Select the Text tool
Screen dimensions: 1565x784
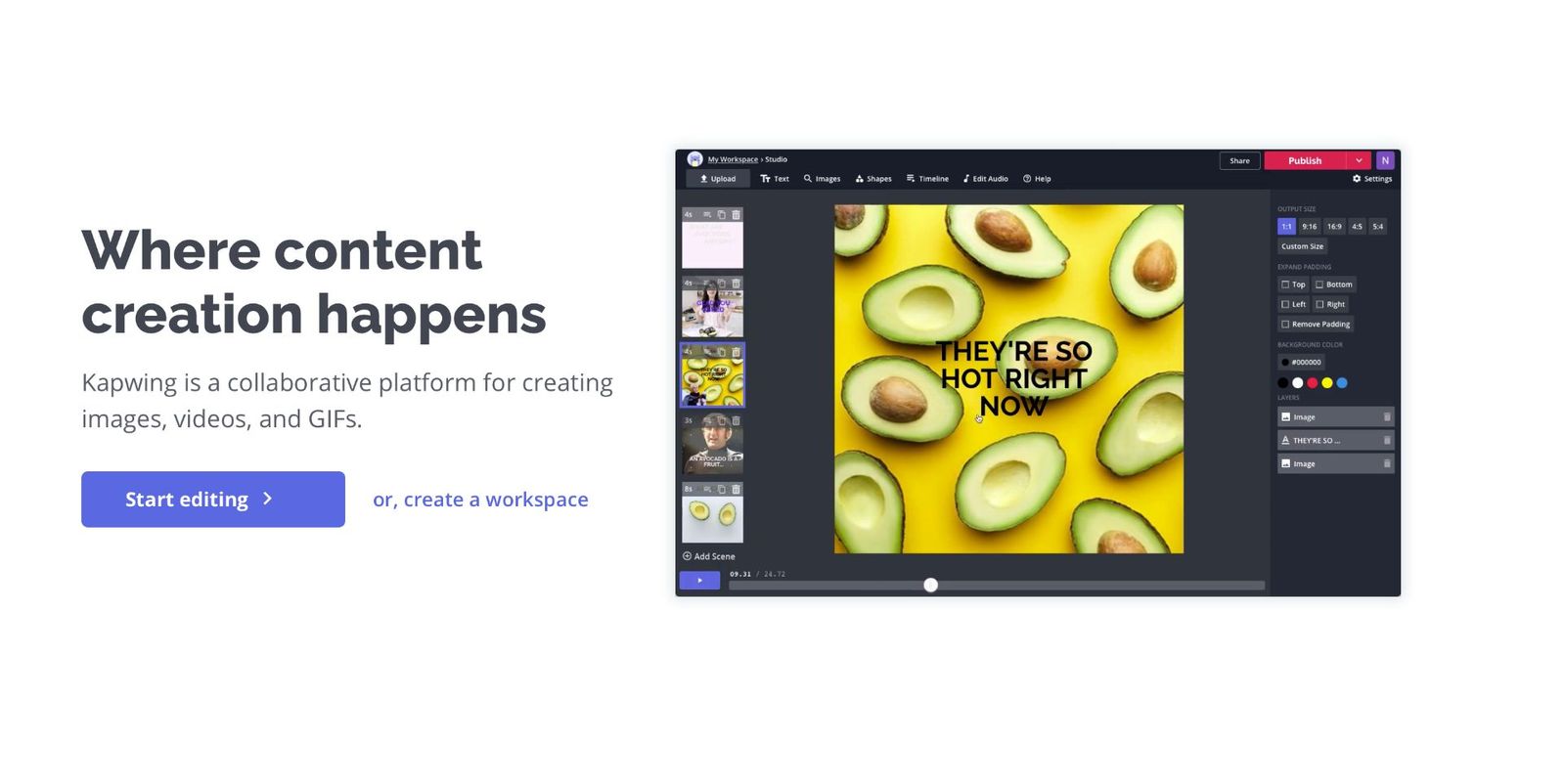[x=775, y=179]
